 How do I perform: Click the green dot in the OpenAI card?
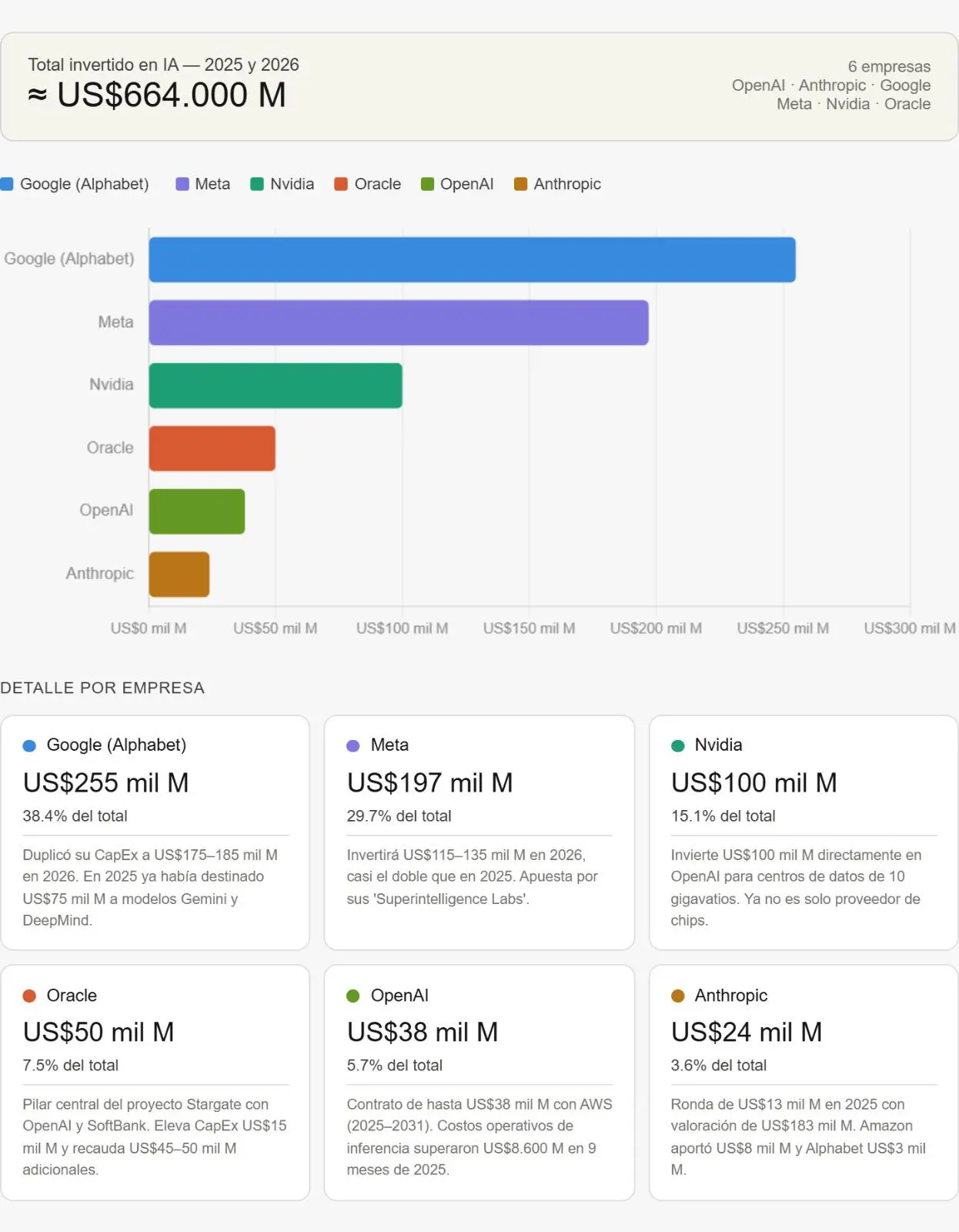coord(353,996)
